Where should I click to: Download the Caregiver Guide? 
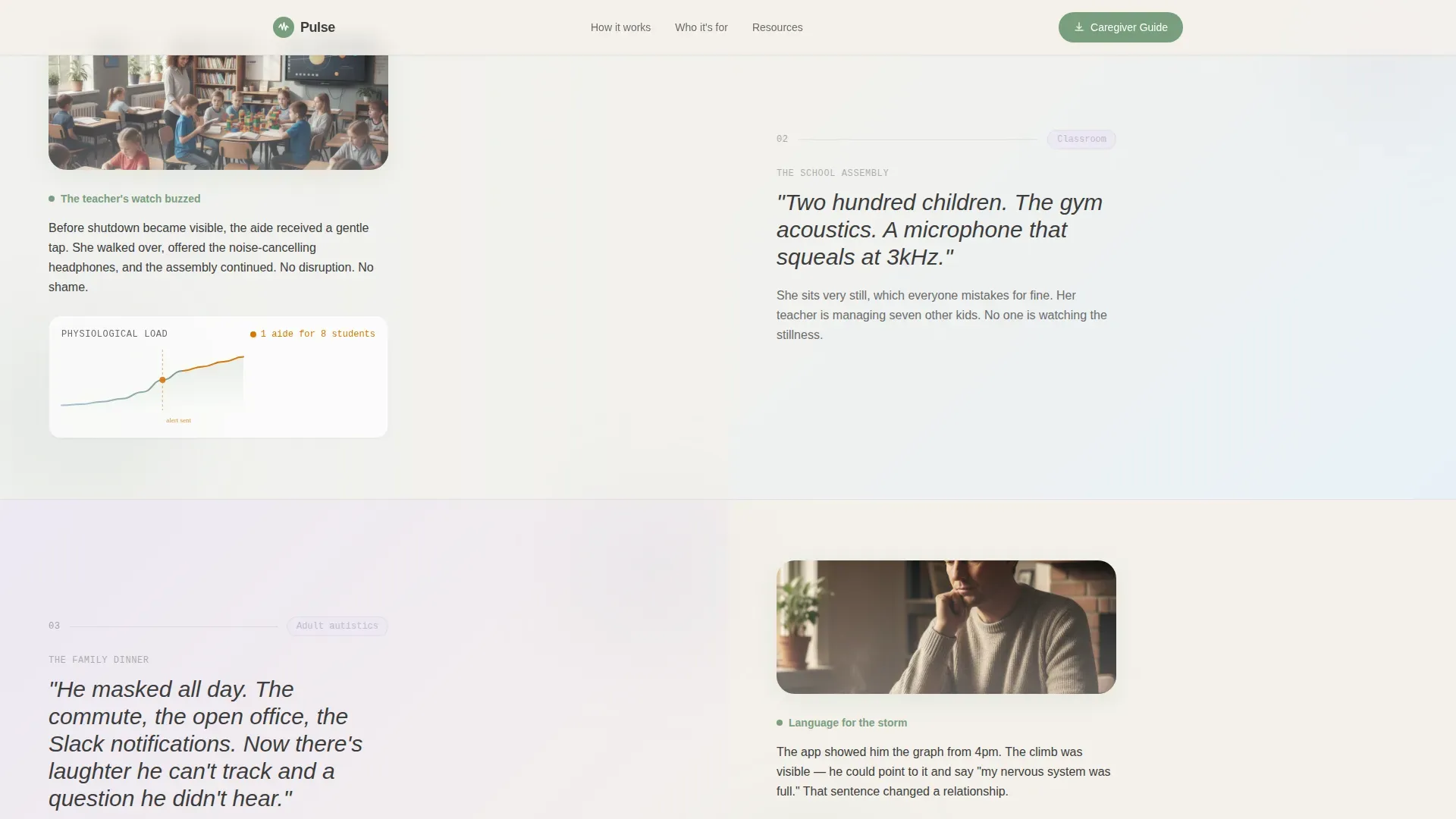coord(1120,27)
